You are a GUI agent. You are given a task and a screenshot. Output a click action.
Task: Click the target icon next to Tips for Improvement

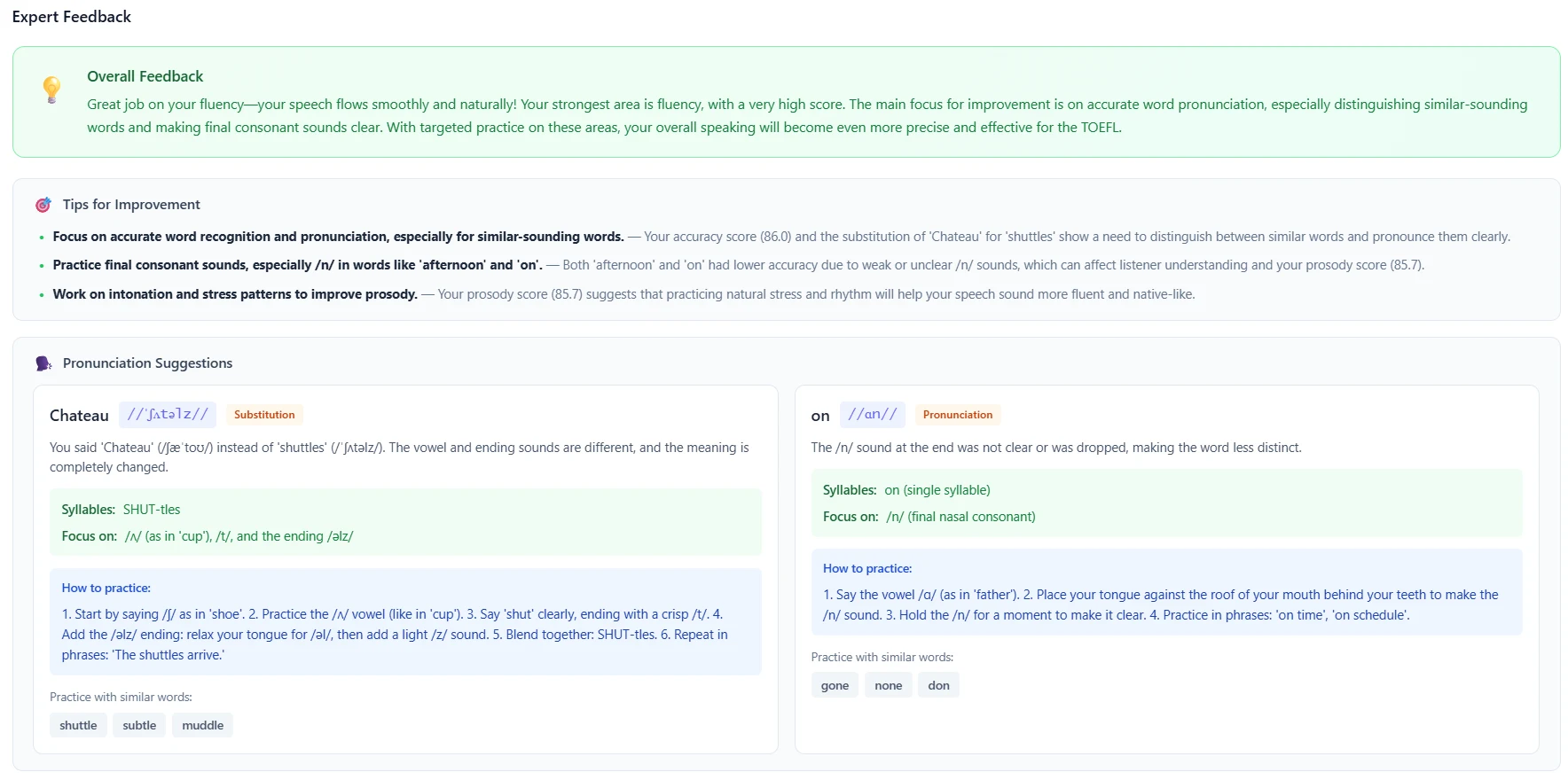point(43,205)
